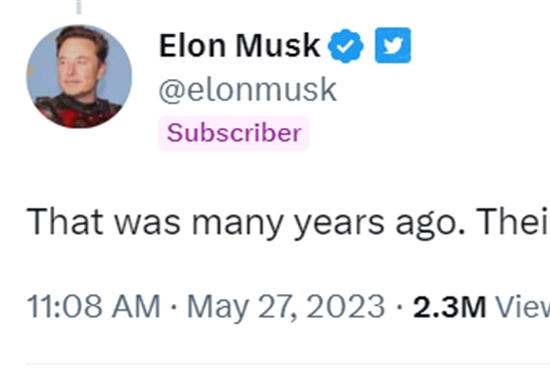Click the May 27 date text
The height and width of the screenshot is (378, 550).
point(242,308)
